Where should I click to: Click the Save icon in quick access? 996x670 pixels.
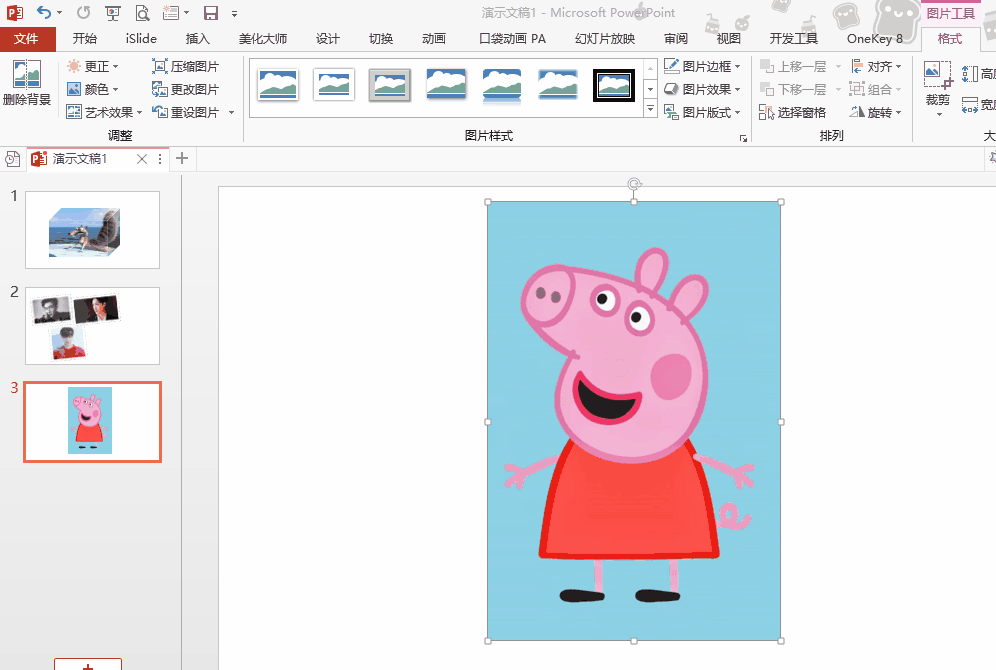(x=211, y=13)
